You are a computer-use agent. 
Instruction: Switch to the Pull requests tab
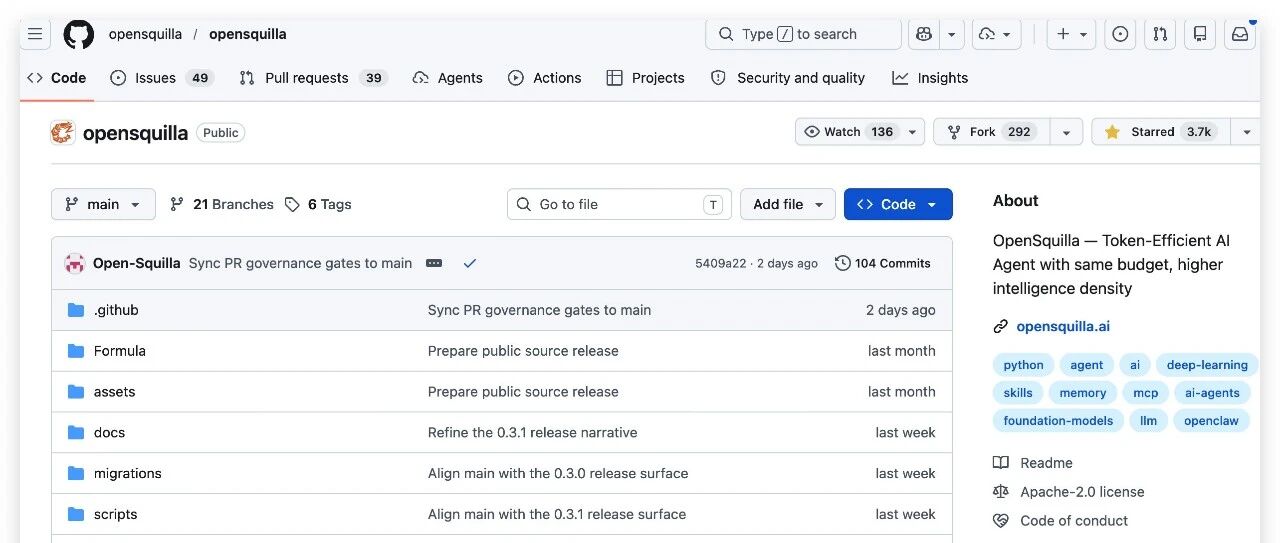pyautogui.click(x=312, y=78)
